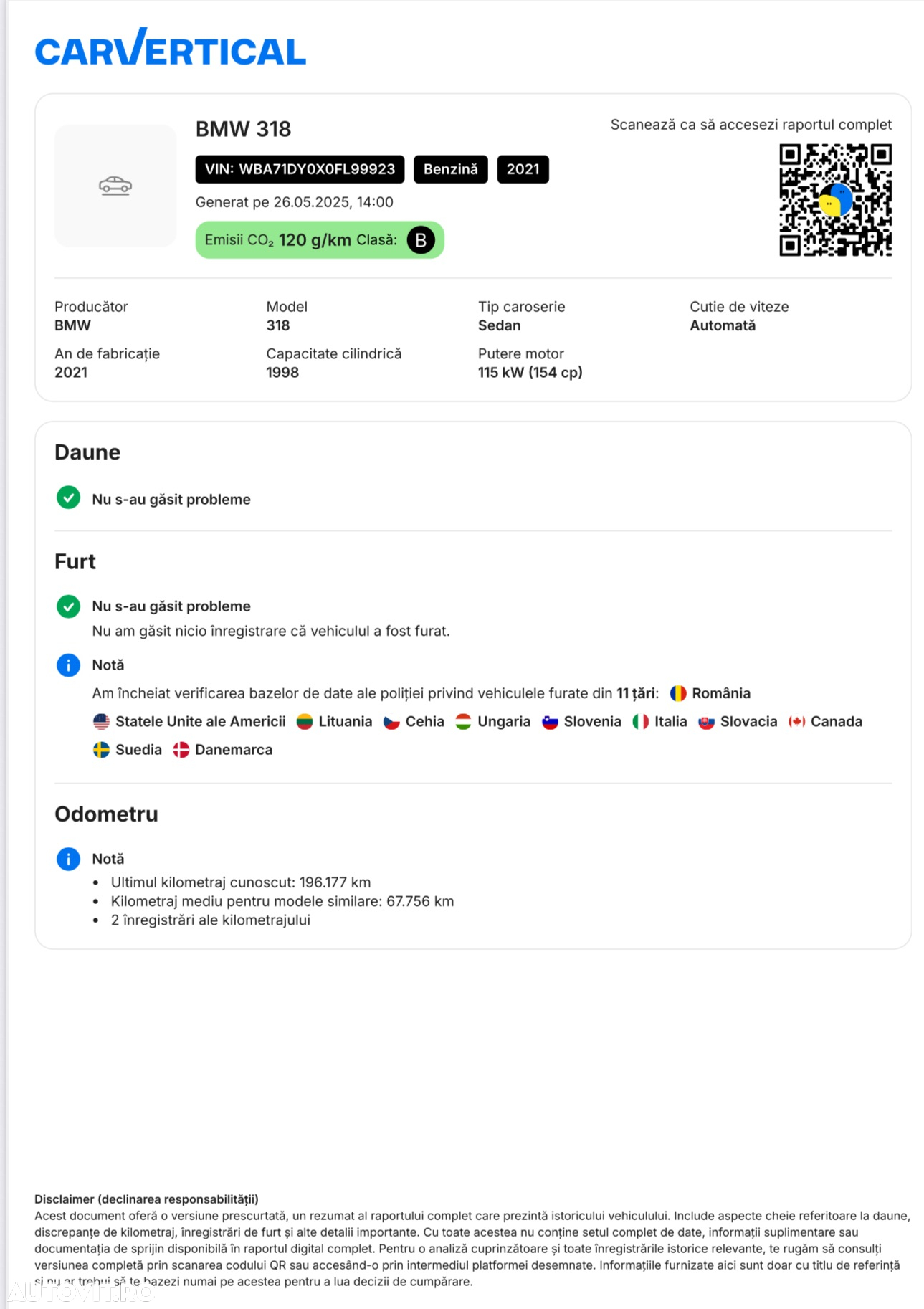The width and height of the screenshot is (924, 1309).
Task: Click the green CO₂ emissions pill
Action: 320,240
